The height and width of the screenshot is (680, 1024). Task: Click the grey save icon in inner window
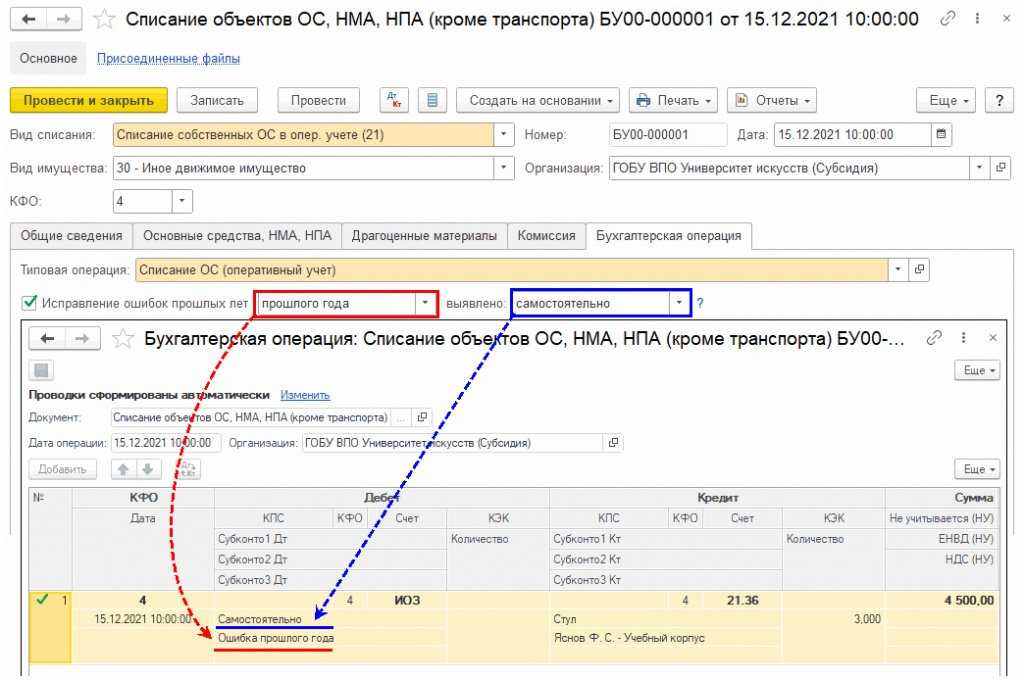(x=41, y=371)
